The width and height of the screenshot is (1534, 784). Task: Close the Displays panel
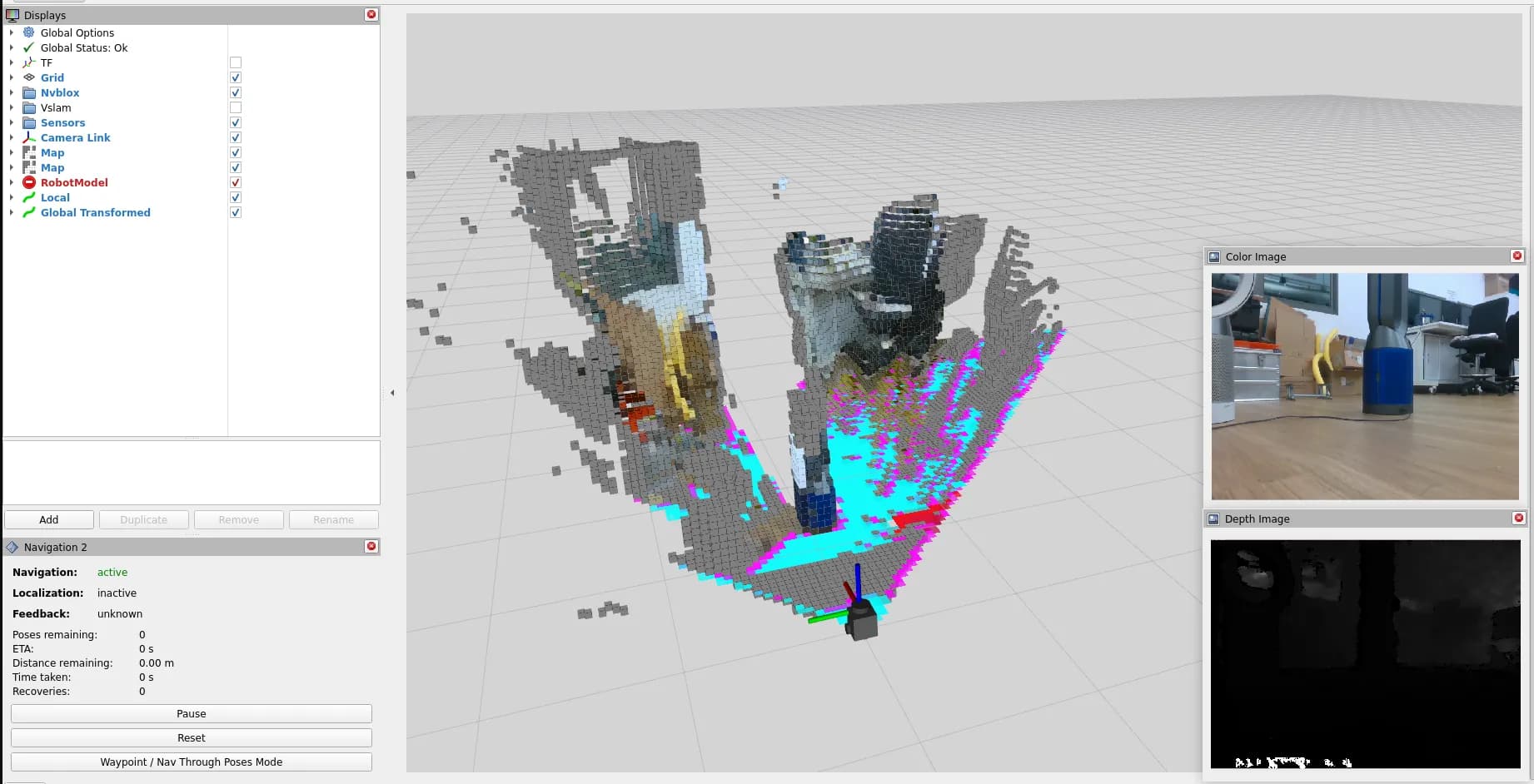pos(371,14)
